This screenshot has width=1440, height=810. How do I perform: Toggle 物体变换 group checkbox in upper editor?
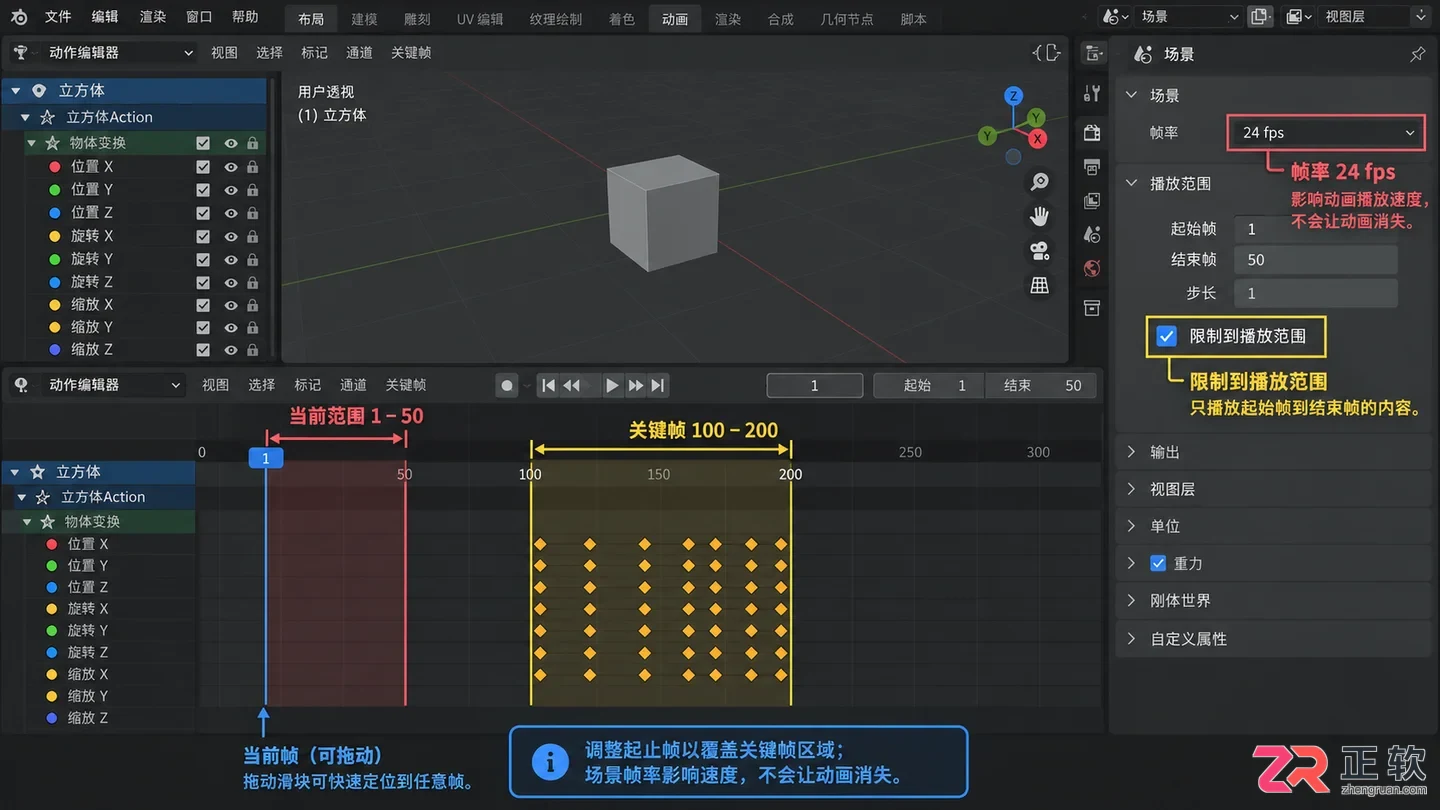(x=203, y=143)
